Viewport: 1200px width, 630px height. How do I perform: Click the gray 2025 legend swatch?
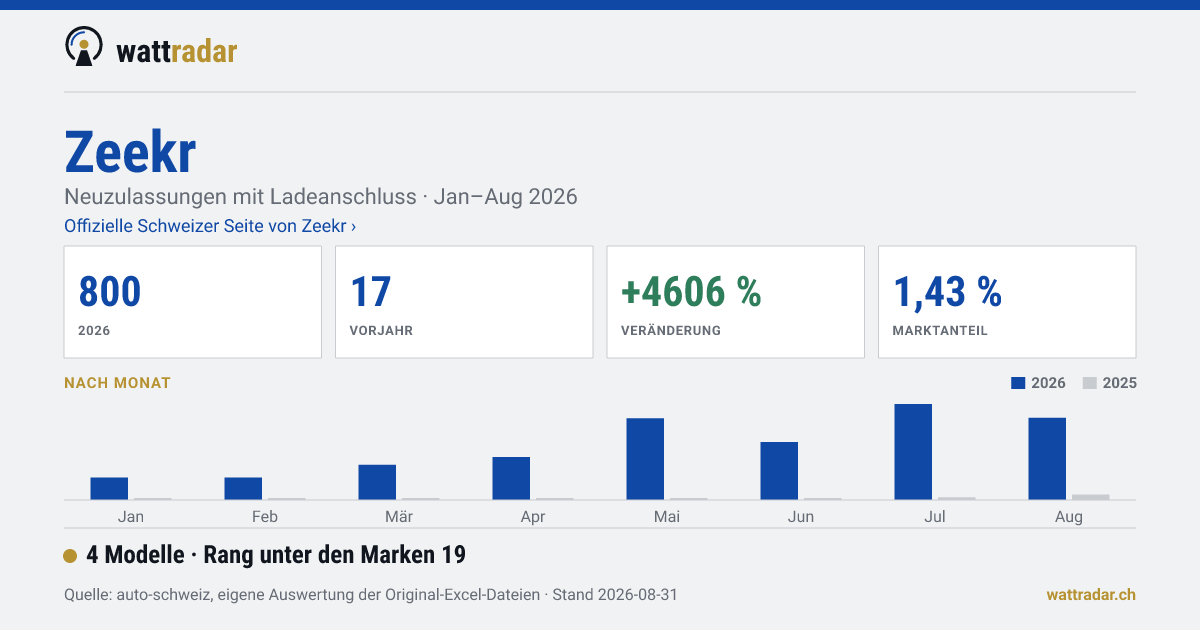[1090, 383]
